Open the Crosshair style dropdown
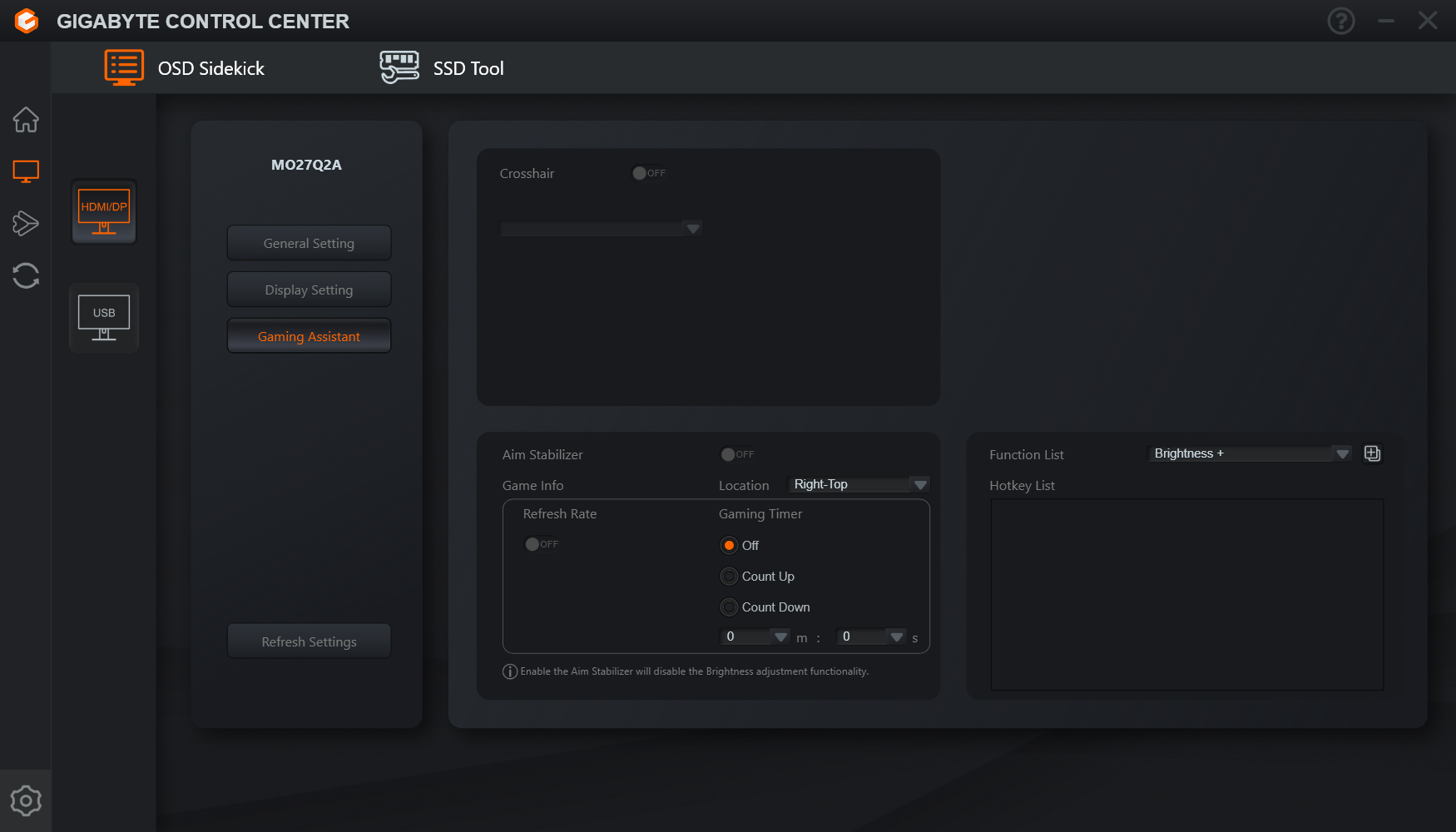The height and width of the screenshot is (832, 1456). click(601, 228)
